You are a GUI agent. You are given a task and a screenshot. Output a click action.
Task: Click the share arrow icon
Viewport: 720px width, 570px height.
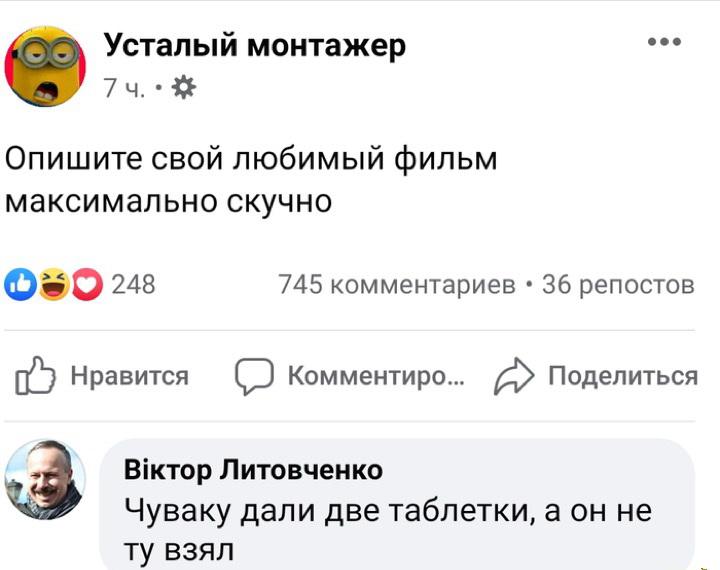click(x=515, y=376)
